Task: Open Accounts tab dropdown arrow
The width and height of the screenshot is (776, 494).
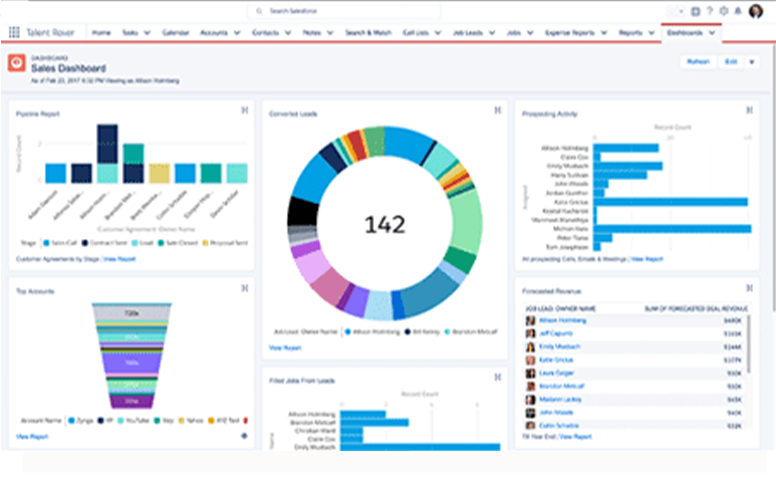Action: click(237, 33)
